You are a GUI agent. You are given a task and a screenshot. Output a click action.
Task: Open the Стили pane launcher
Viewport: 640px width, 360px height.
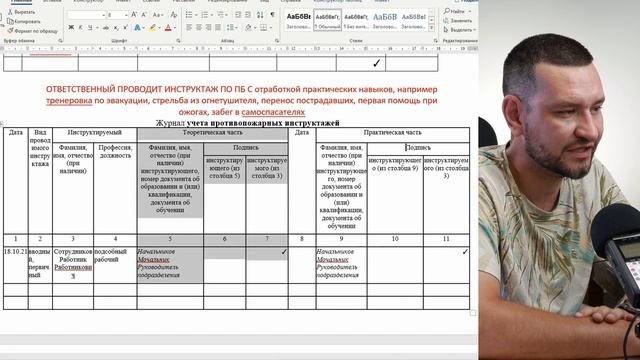coord(435,41)
